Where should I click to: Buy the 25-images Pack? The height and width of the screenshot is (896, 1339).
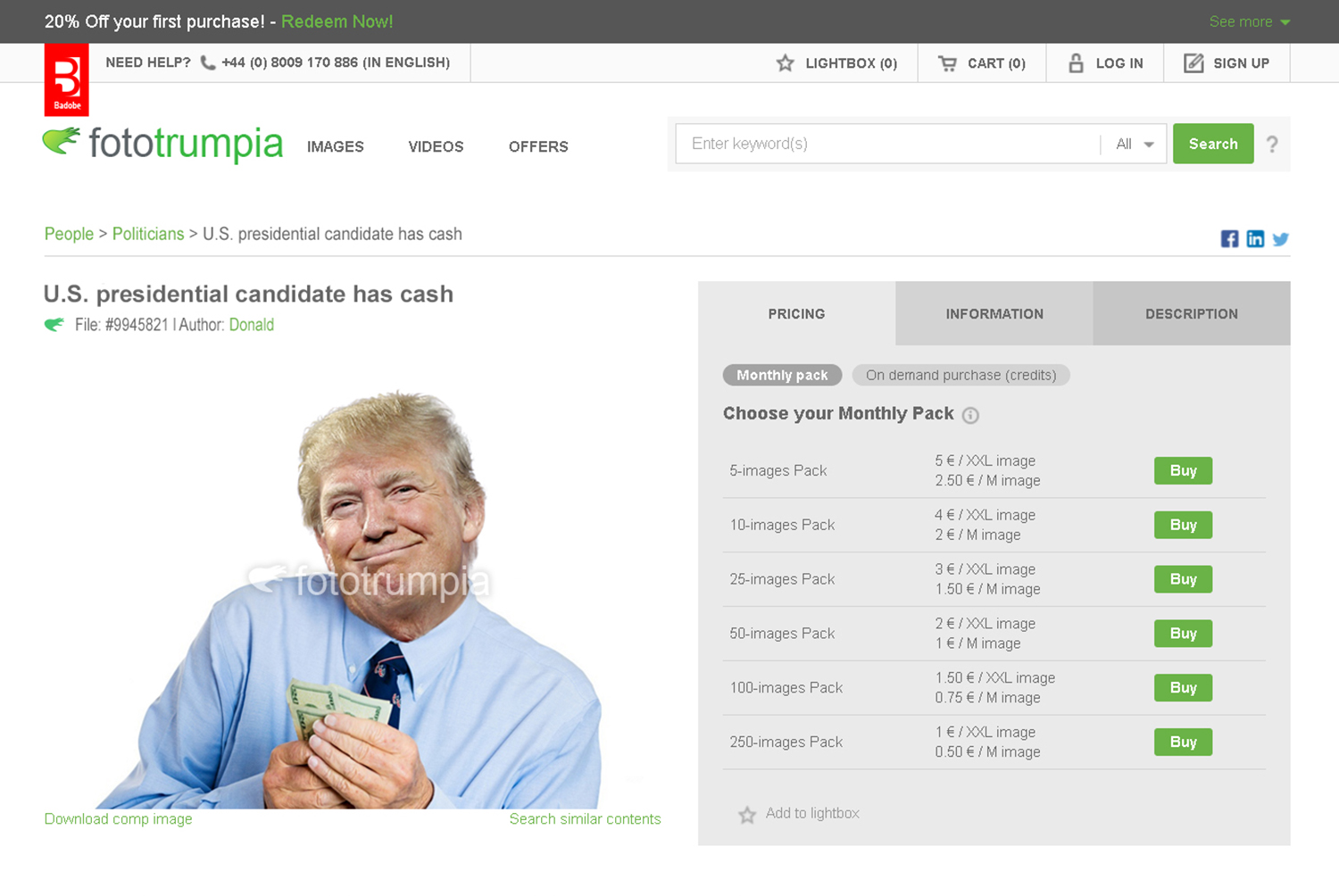pos(1183,579)
